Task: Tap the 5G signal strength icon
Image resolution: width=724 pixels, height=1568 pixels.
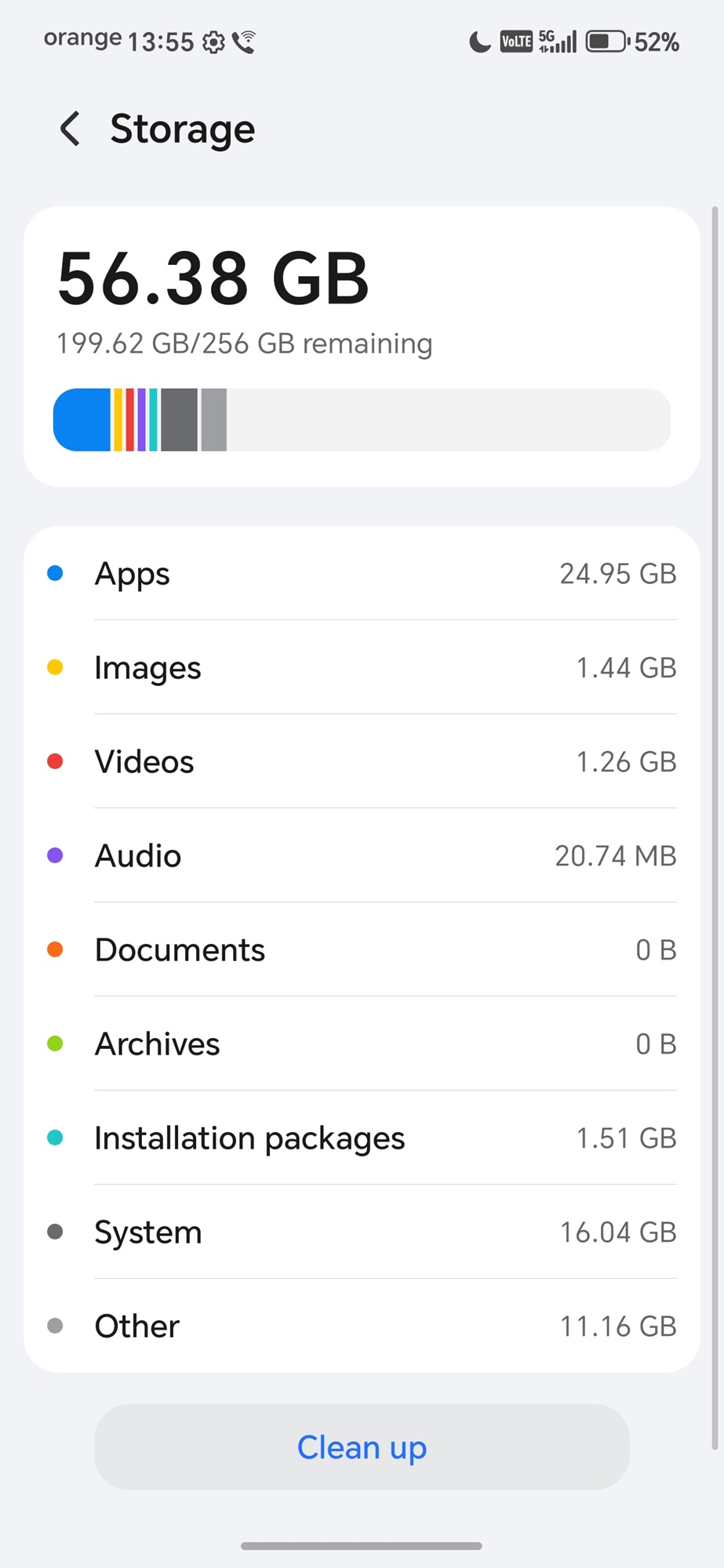Action: pos(558,42)
